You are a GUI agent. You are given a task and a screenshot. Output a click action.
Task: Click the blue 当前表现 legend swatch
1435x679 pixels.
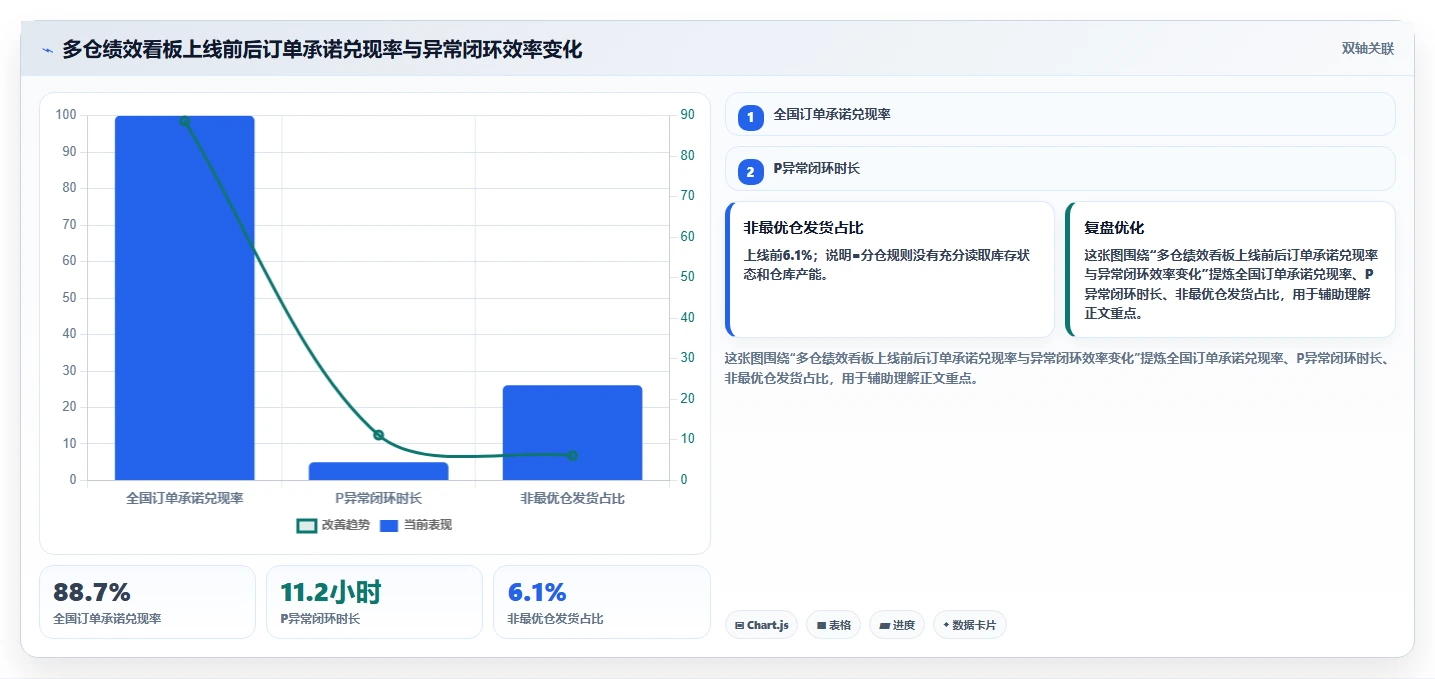[389, 526]
